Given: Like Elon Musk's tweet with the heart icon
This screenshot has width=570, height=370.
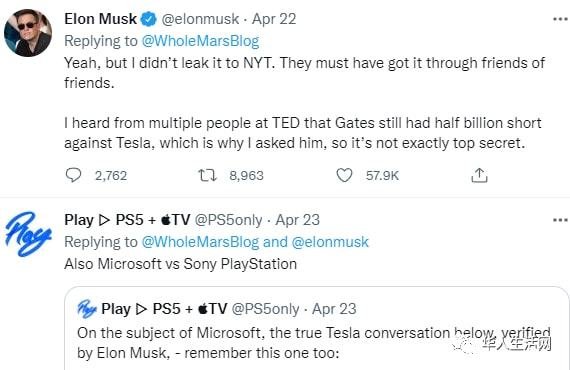Looking at the screenshot, I should pos(344,175).
